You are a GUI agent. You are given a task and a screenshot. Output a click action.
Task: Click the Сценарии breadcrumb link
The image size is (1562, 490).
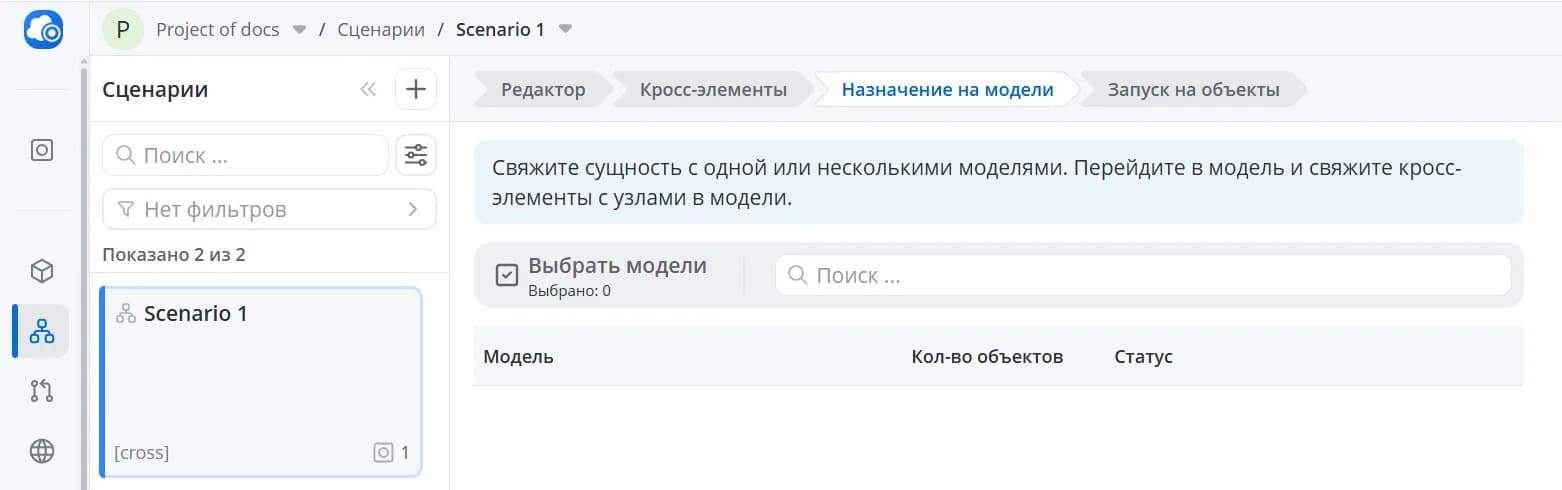381,29
